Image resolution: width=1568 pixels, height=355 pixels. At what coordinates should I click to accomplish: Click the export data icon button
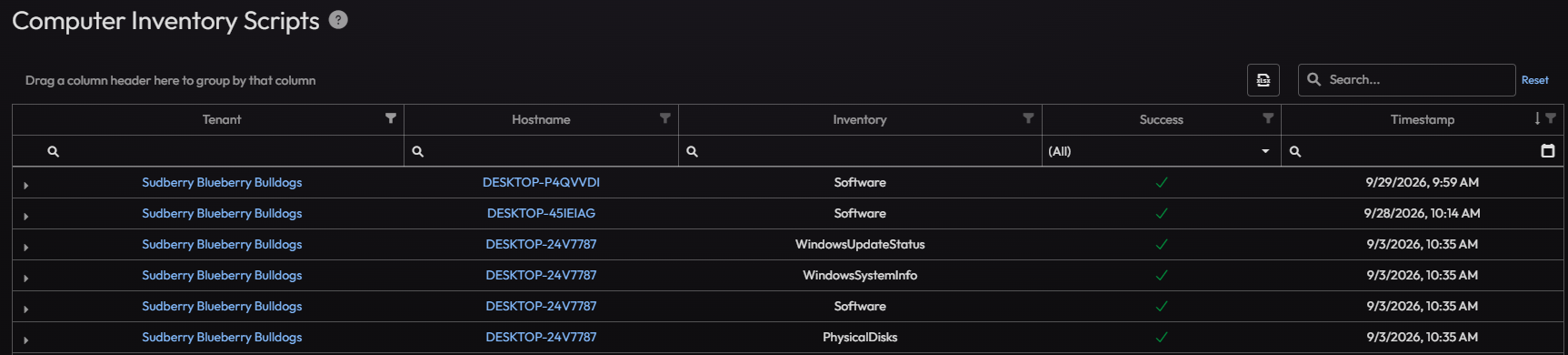pos(1263,80)
